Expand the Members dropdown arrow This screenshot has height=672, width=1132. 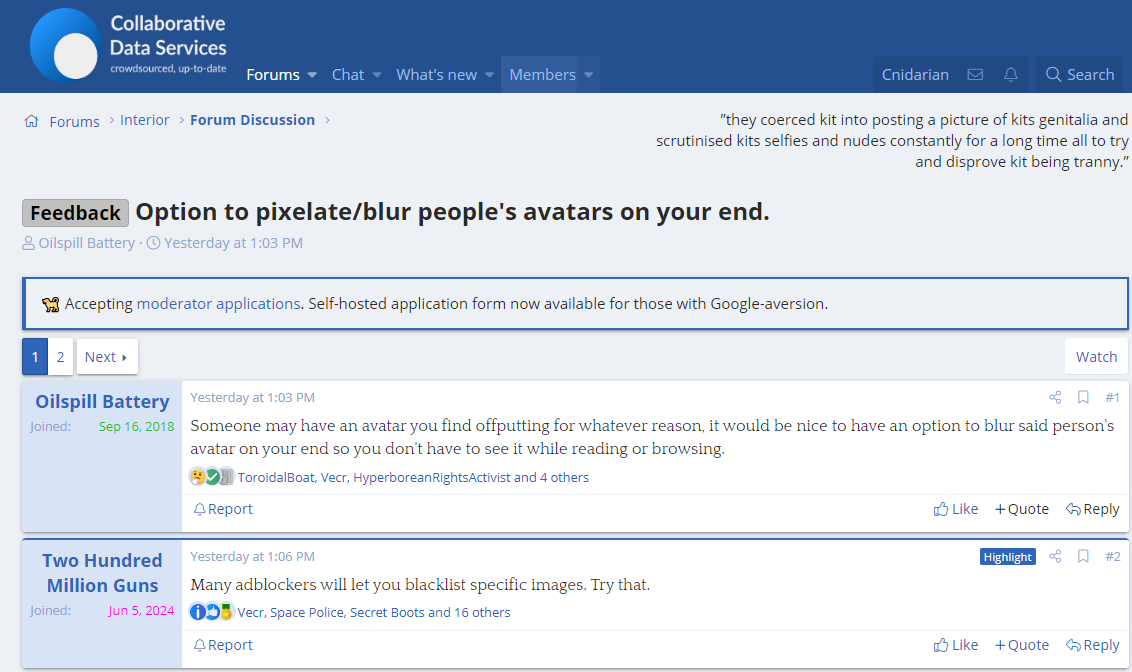[x=589, y=75]
